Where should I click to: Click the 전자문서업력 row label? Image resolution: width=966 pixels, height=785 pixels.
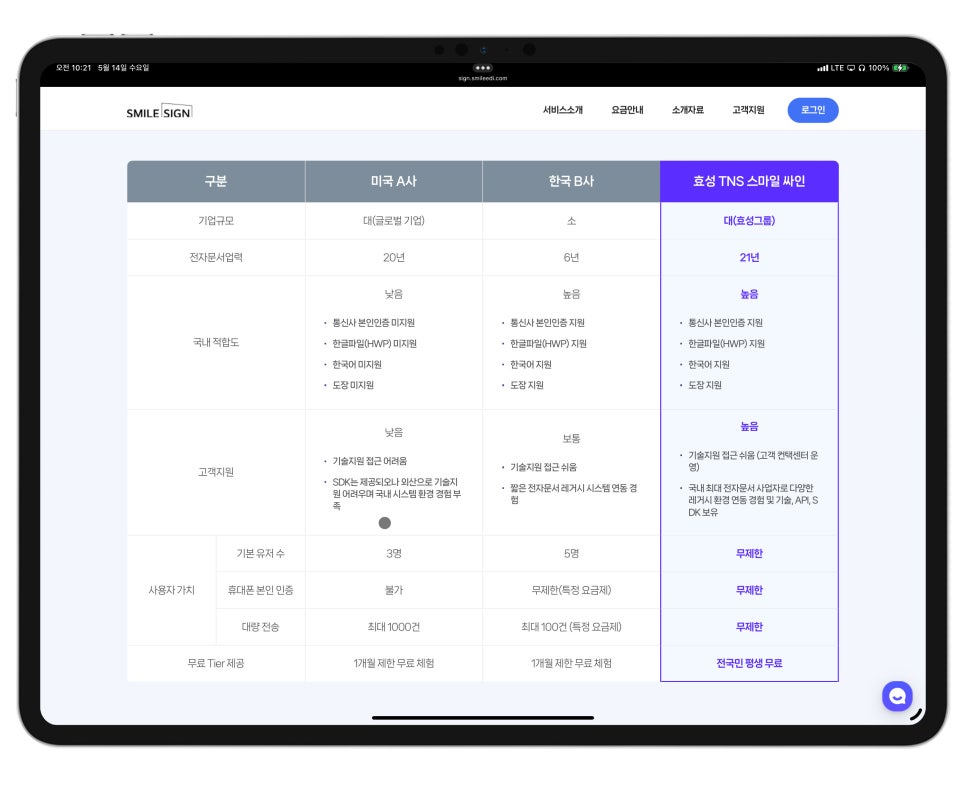pyautogui.click(x=216, y=257)
